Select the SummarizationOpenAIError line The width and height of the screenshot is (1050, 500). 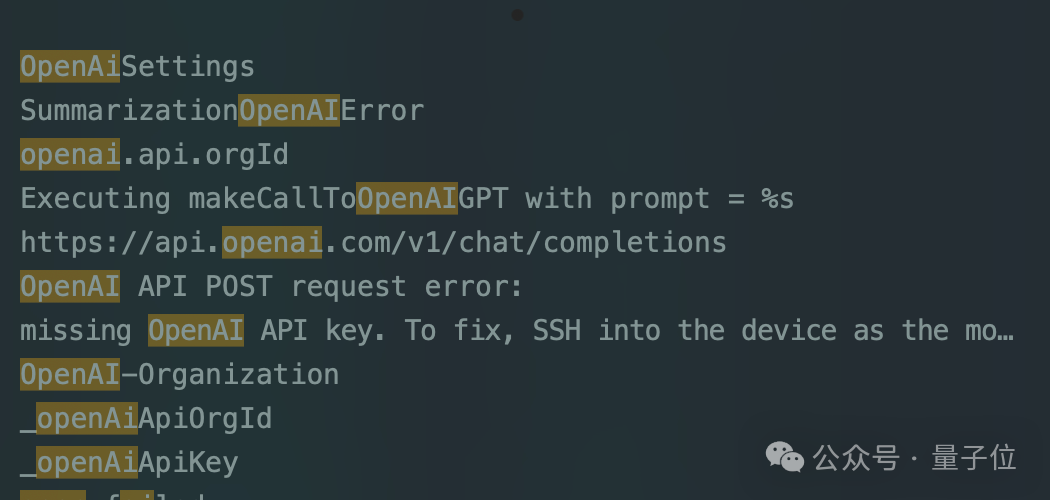(x=222, y=110)
